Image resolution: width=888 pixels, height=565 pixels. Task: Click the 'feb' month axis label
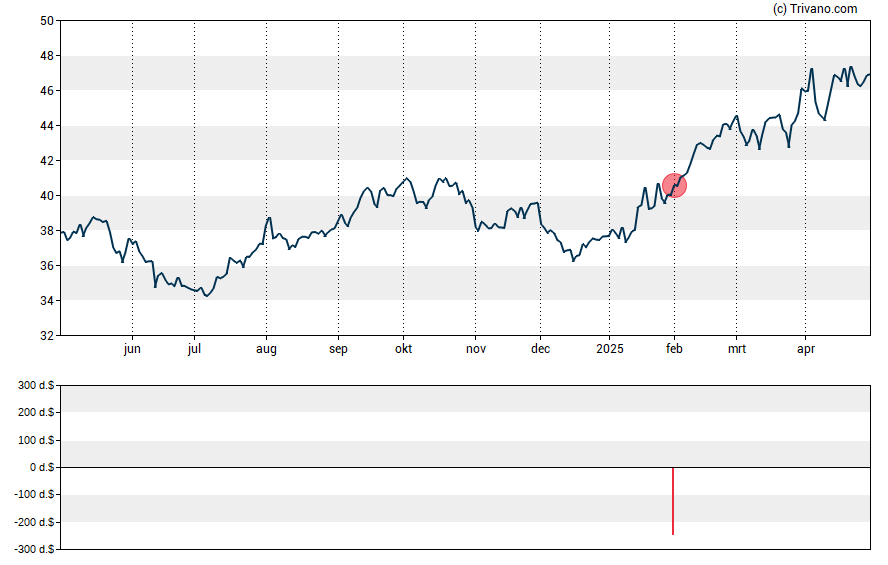674,349
